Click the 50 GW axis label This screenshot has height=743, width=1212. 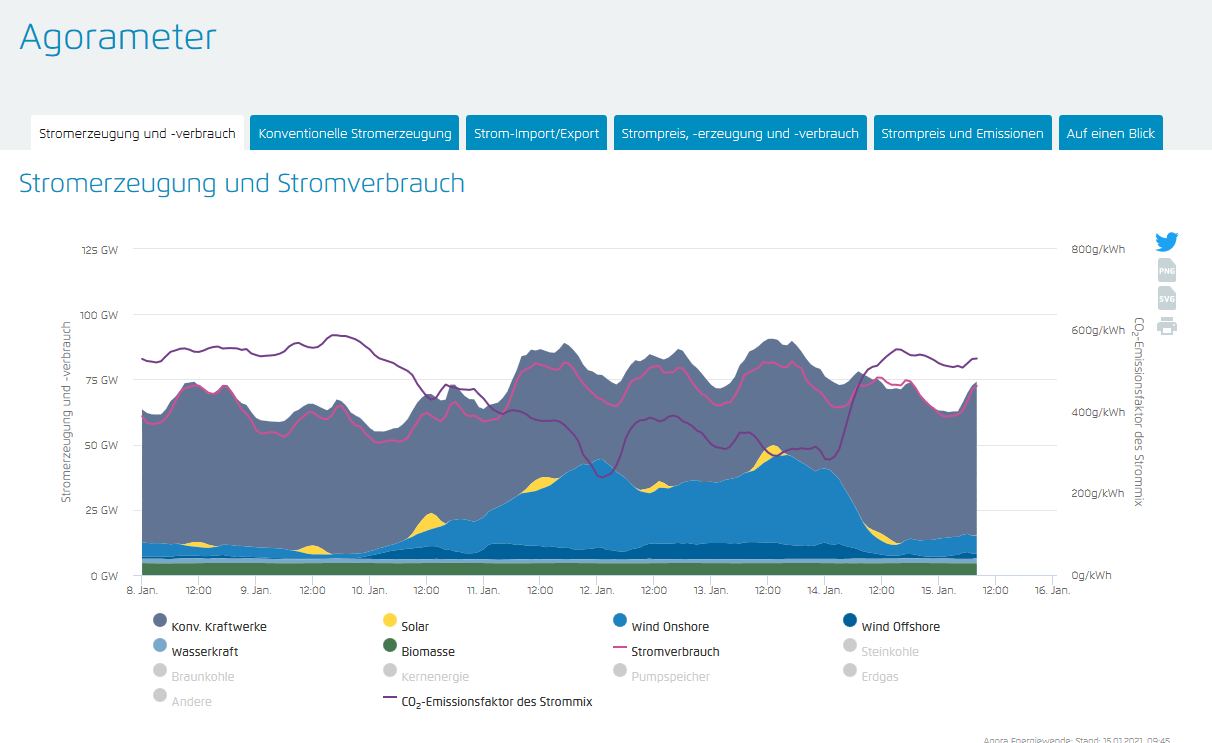[103, 445]
